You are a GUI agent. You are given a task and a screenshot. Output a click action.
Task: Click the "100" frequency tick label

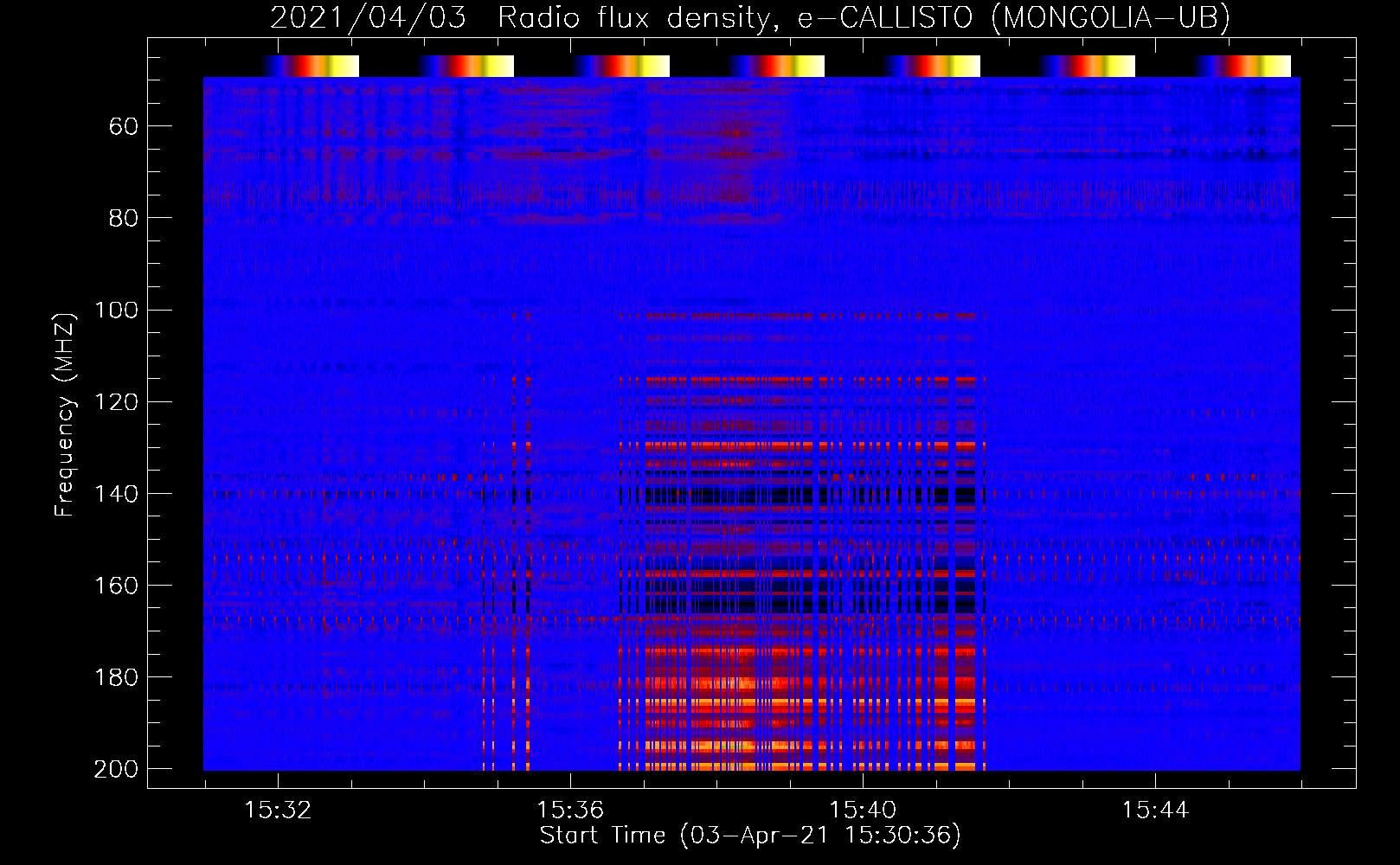[117, 311]
